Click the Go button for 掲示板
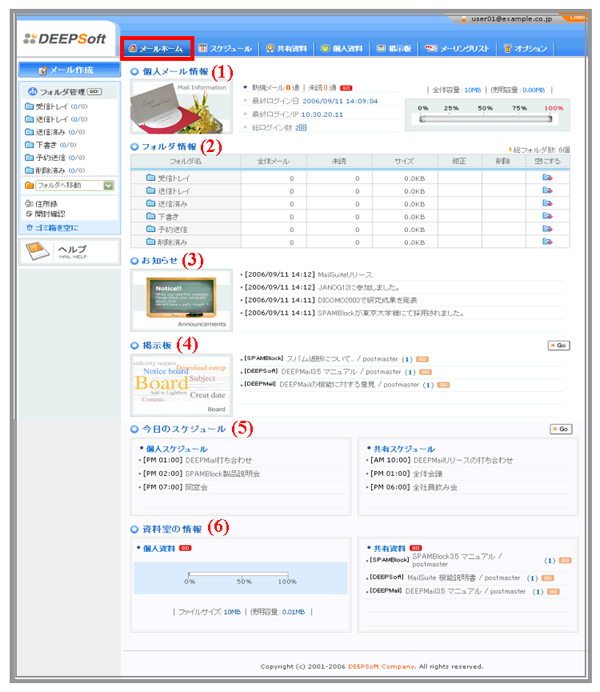Viewport: 600px width, 692px height. pyautogui.click(x=559, y=346)
